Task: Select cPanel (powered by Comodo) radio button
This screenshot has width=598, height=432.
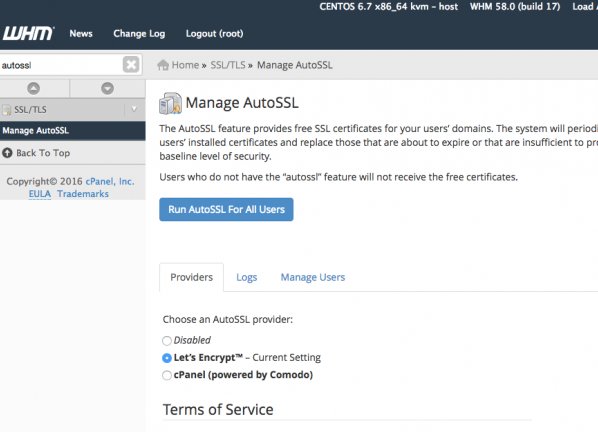Action: (x=167, y=375)
